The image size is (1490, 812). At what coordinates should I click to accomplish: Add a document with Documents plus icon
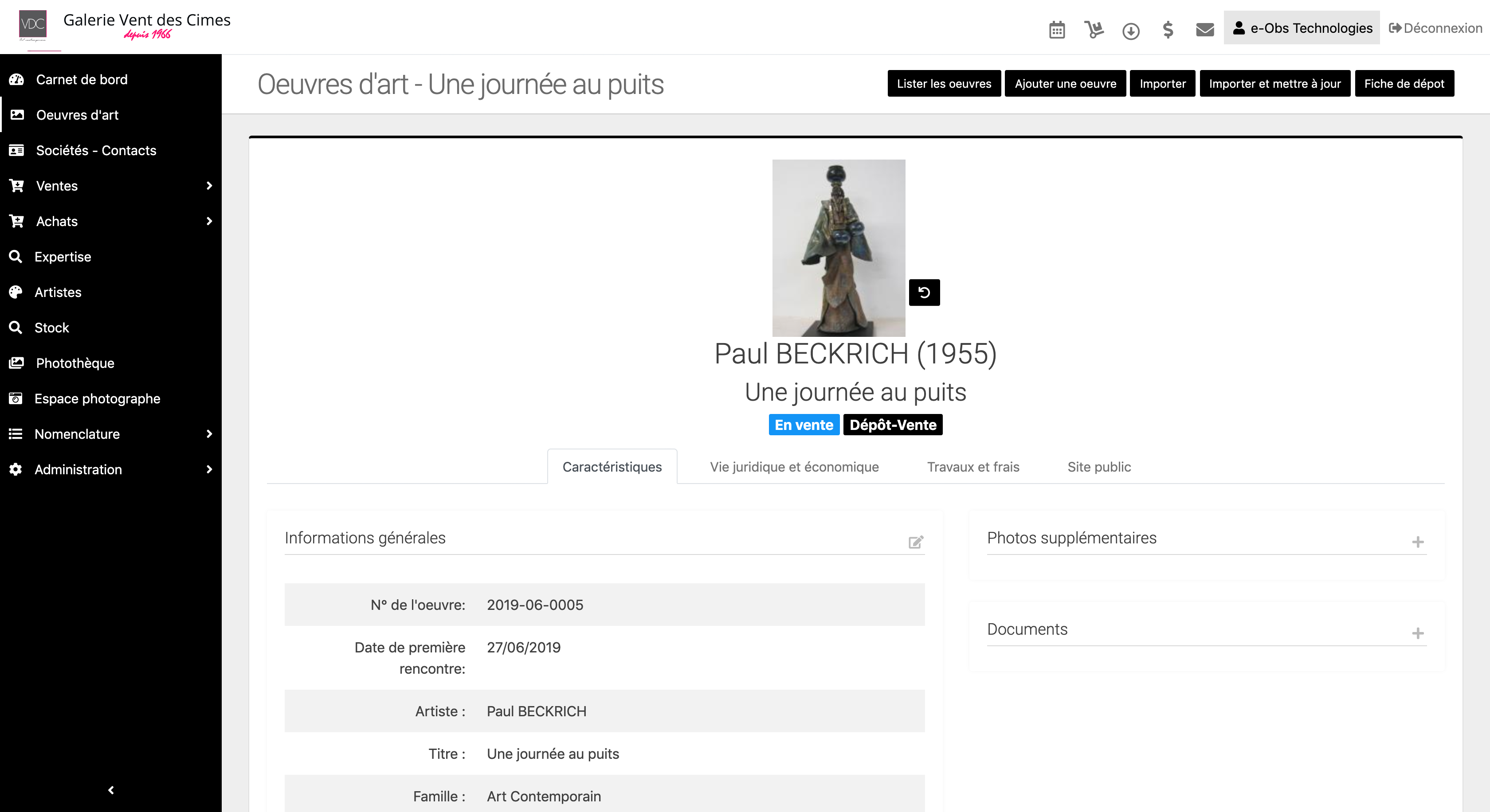point(1418,633)
